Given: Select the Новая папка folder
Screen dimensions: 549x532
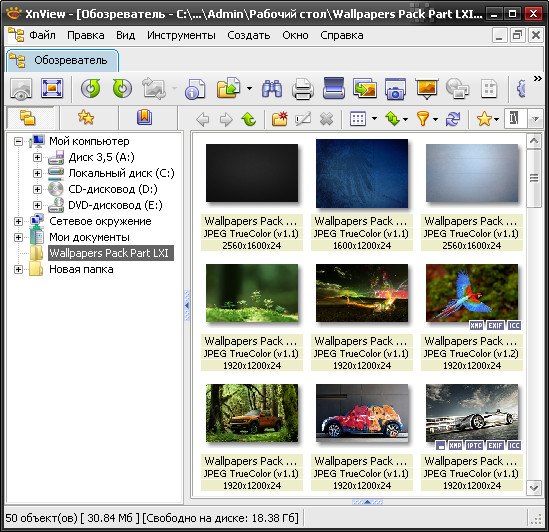Looking at the screenshot, I should (x=81, y=269).
